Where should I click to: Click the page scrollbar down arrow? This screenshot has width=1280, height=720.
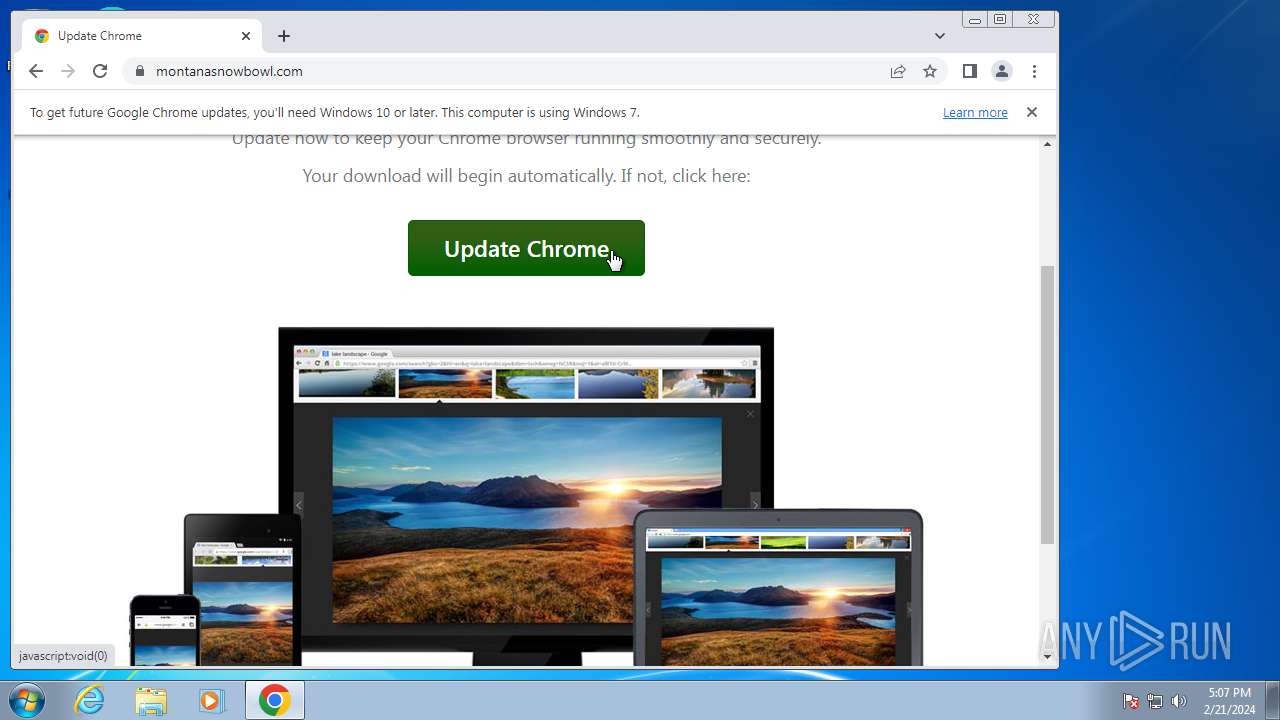[1048, 657]
